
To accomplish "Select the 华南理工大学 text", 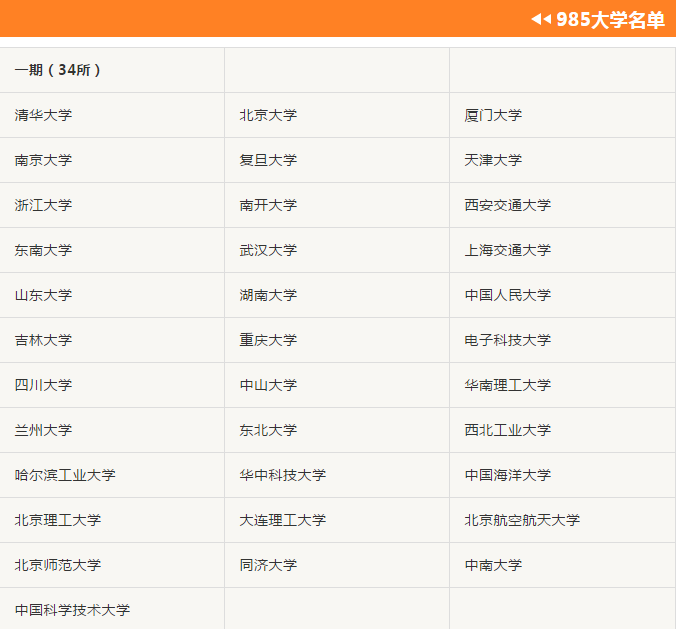I will (508, 385).
